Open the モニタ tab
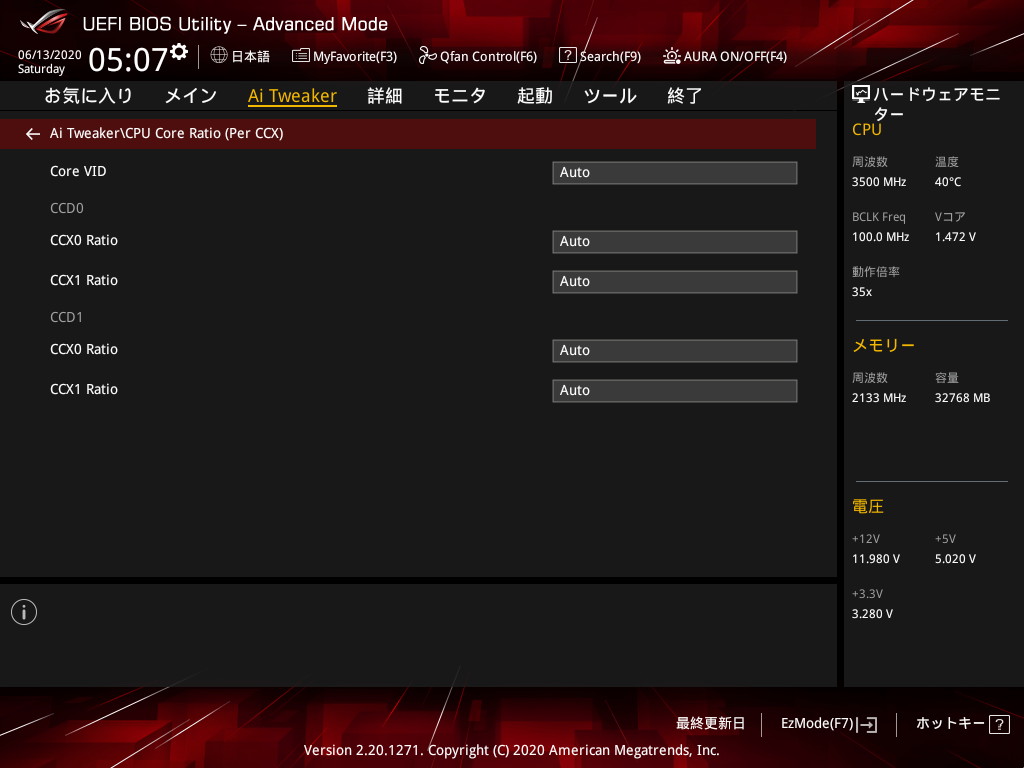Viewport: 1024px width, 768px height. [460, 96]
